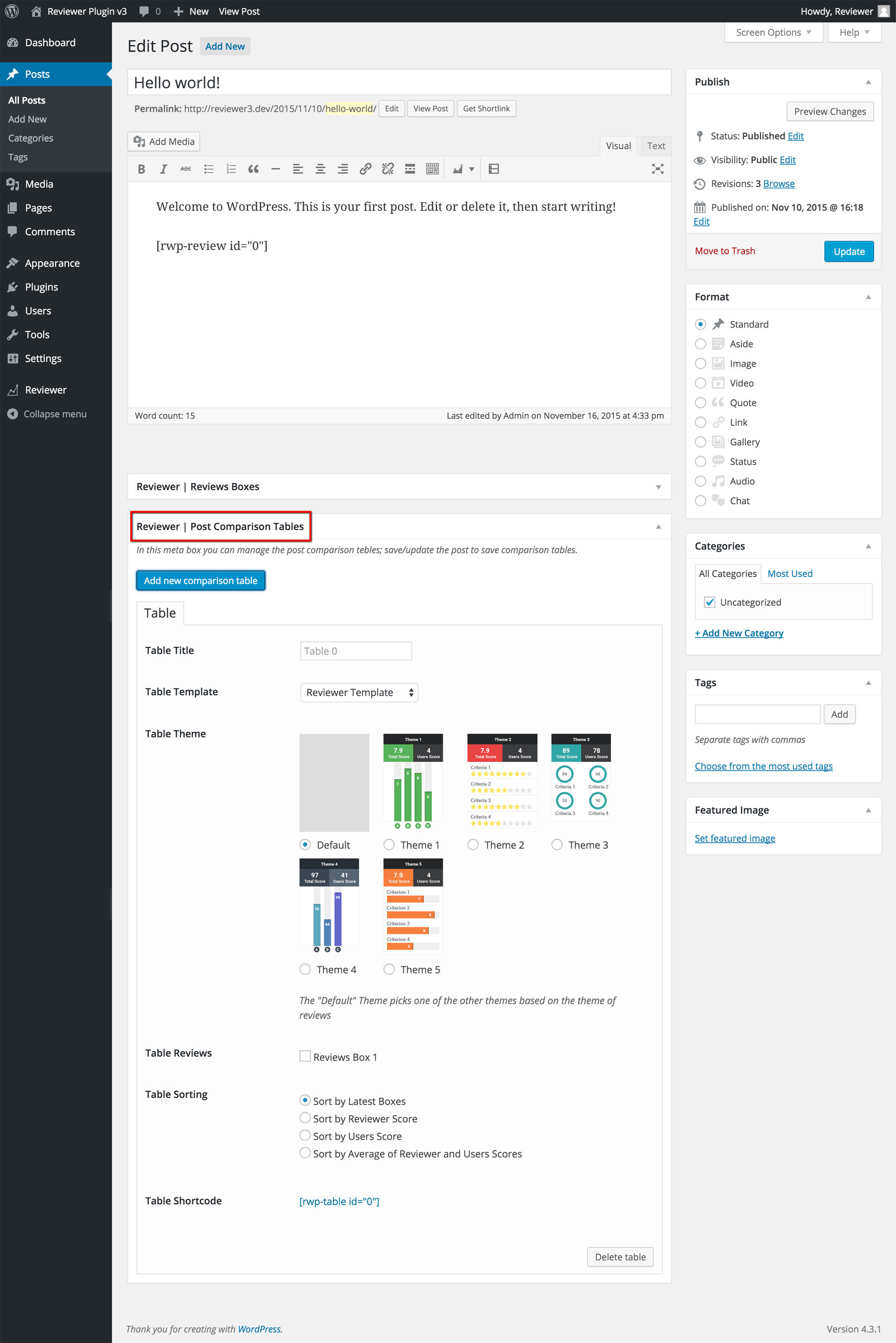Click Move to Trash link

coord(724,251)
